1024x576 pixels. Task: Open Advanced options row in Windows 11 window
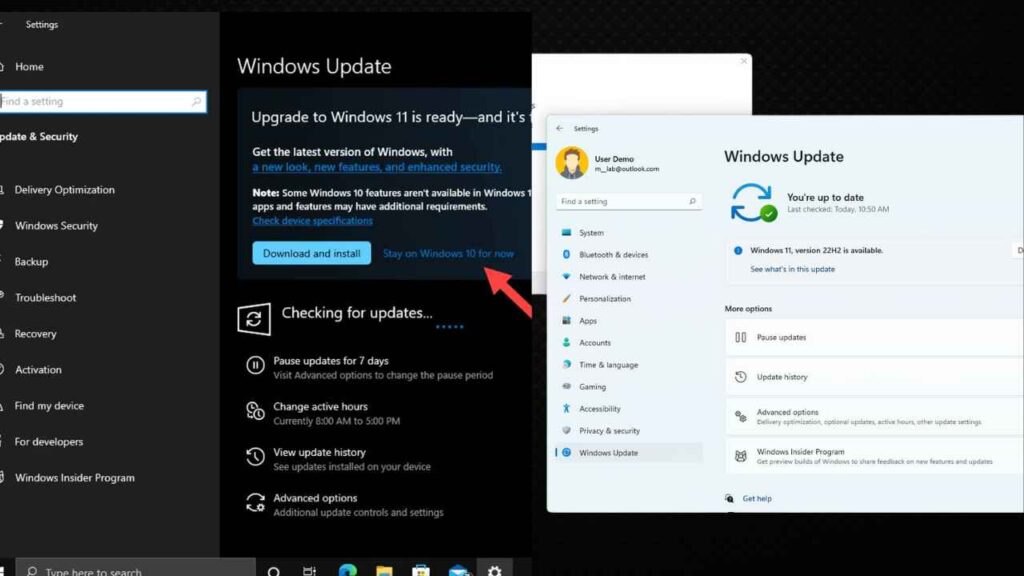[x=874, y=417]
